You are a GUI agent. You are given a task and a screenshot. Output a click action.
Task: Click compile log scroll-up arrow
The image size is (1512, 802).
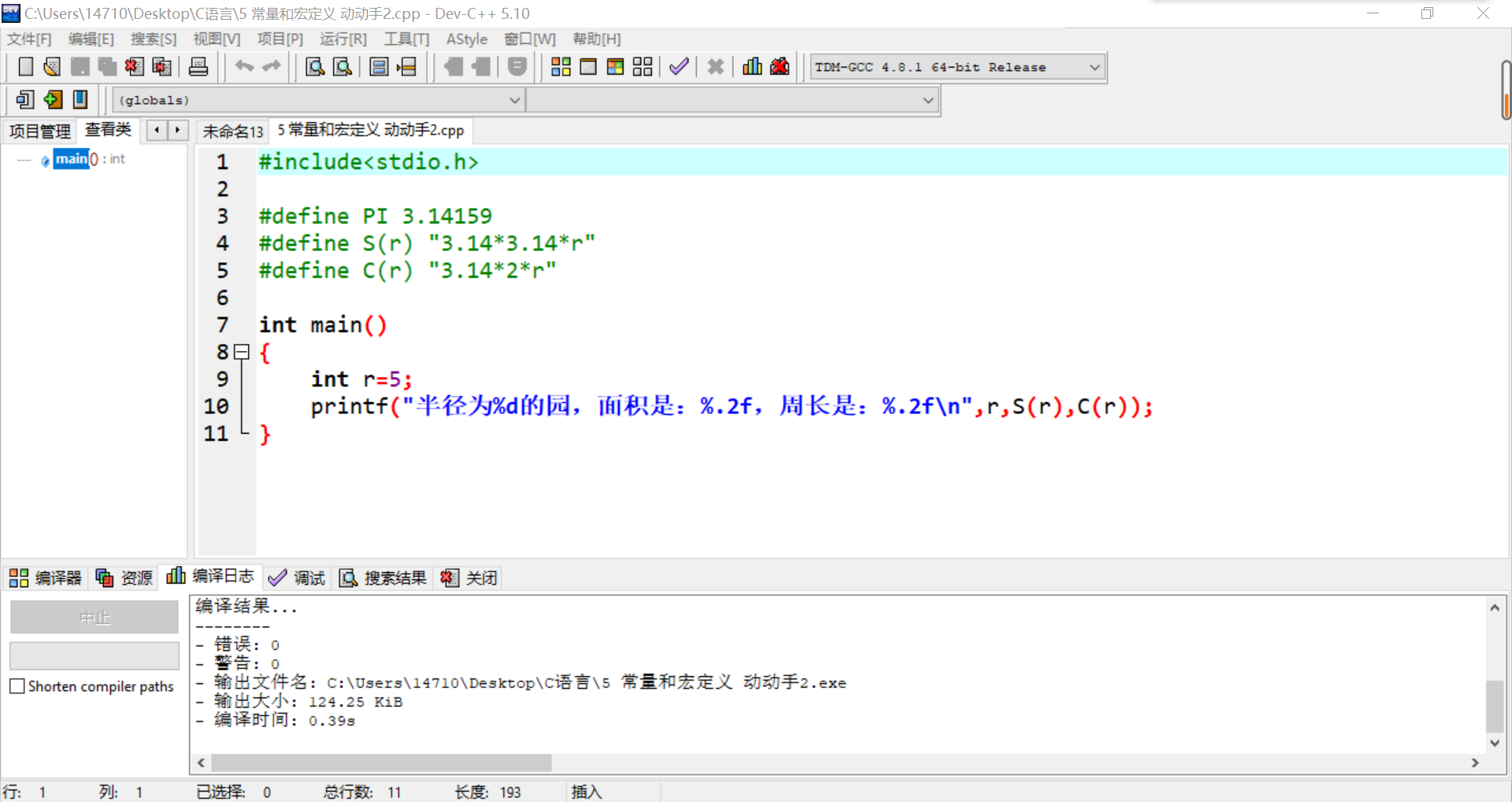tap(1495, 607)
